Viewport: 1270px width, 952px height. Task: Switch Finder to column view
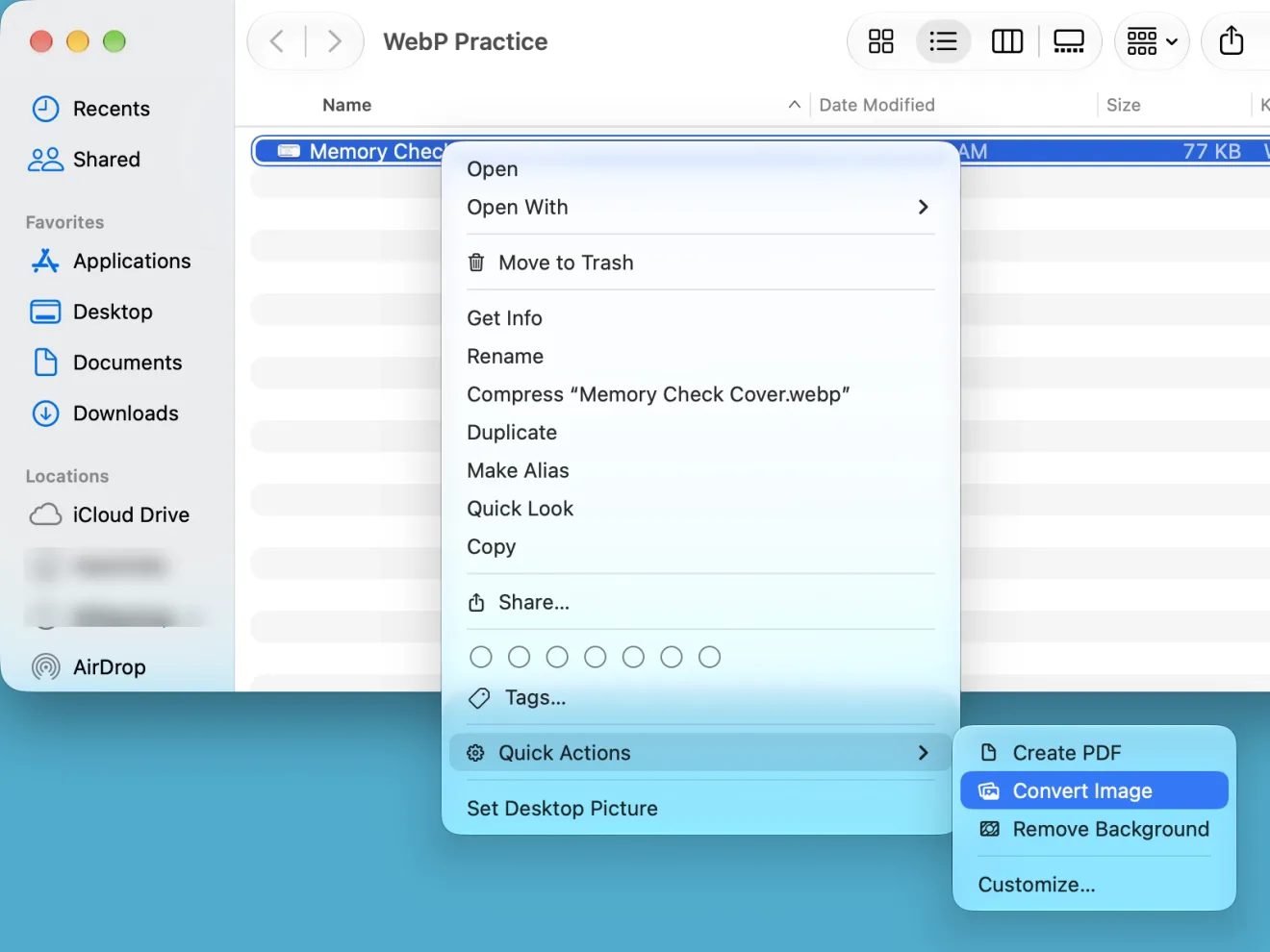click(x=1006, y=41)
